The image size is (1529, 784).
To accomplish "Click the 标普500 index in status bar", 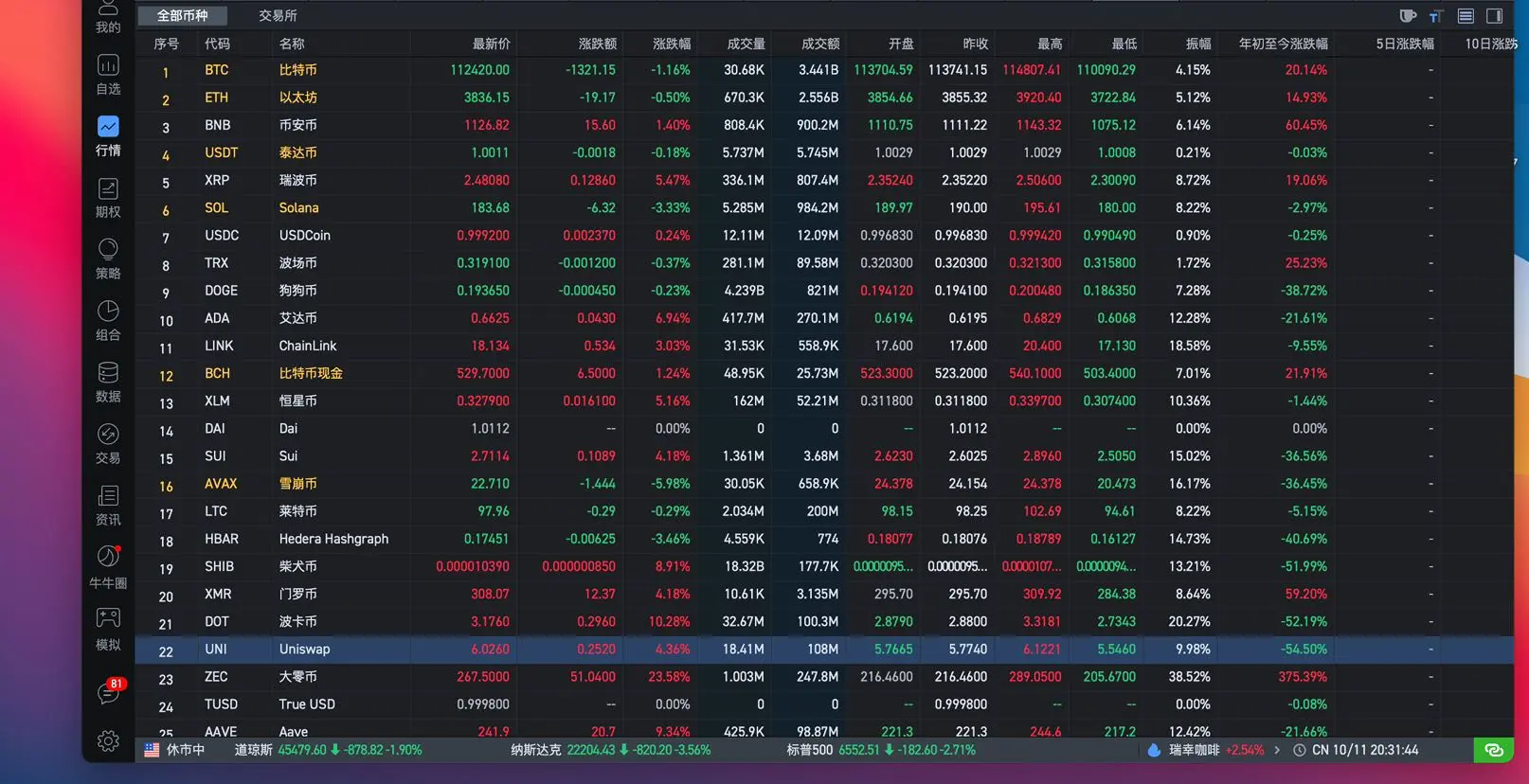I will [x=881, y=750].
